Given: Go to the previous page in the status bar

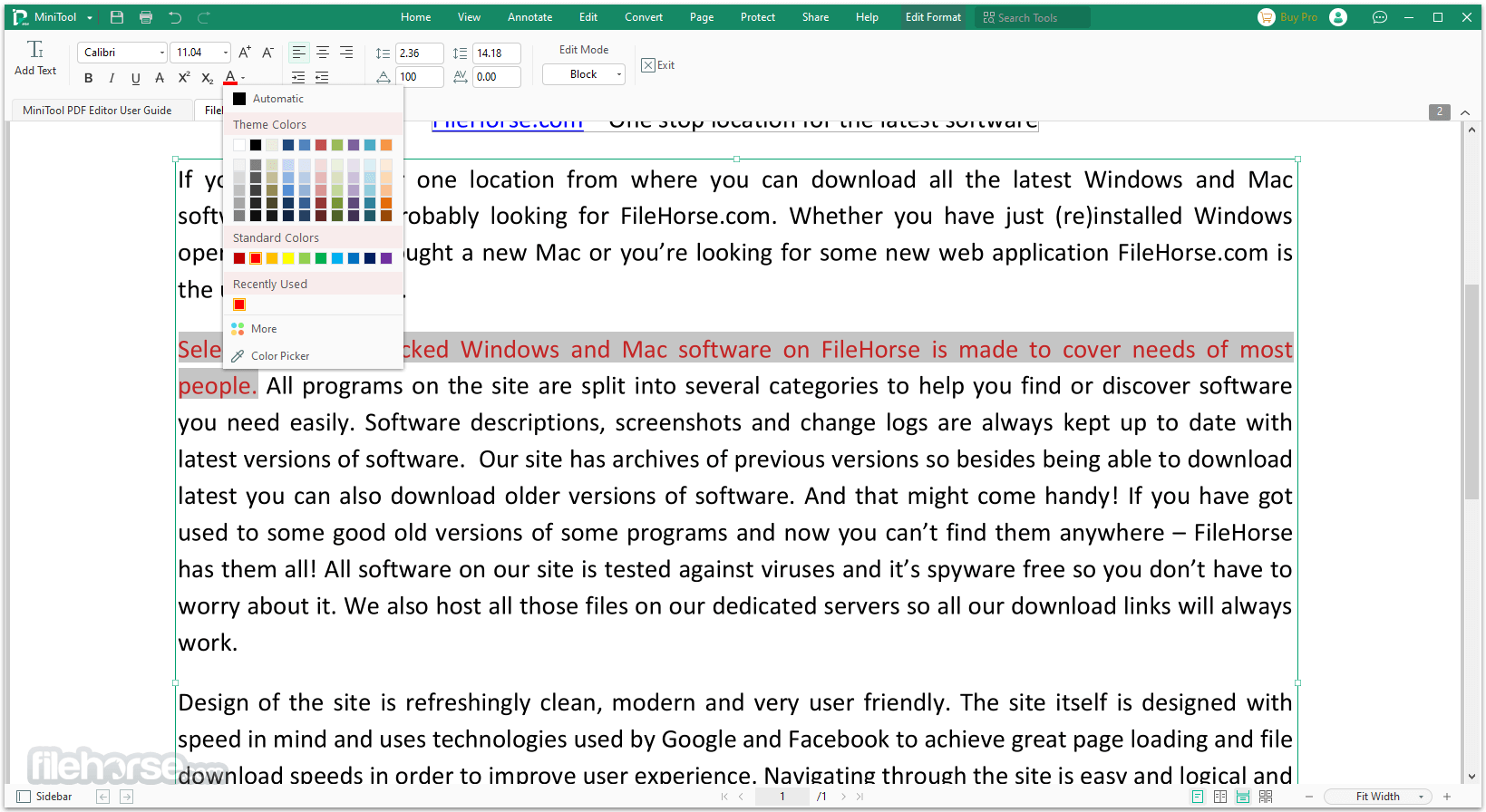Looking at the screenshot, I should pyautogui.click(x=741, y=797).
